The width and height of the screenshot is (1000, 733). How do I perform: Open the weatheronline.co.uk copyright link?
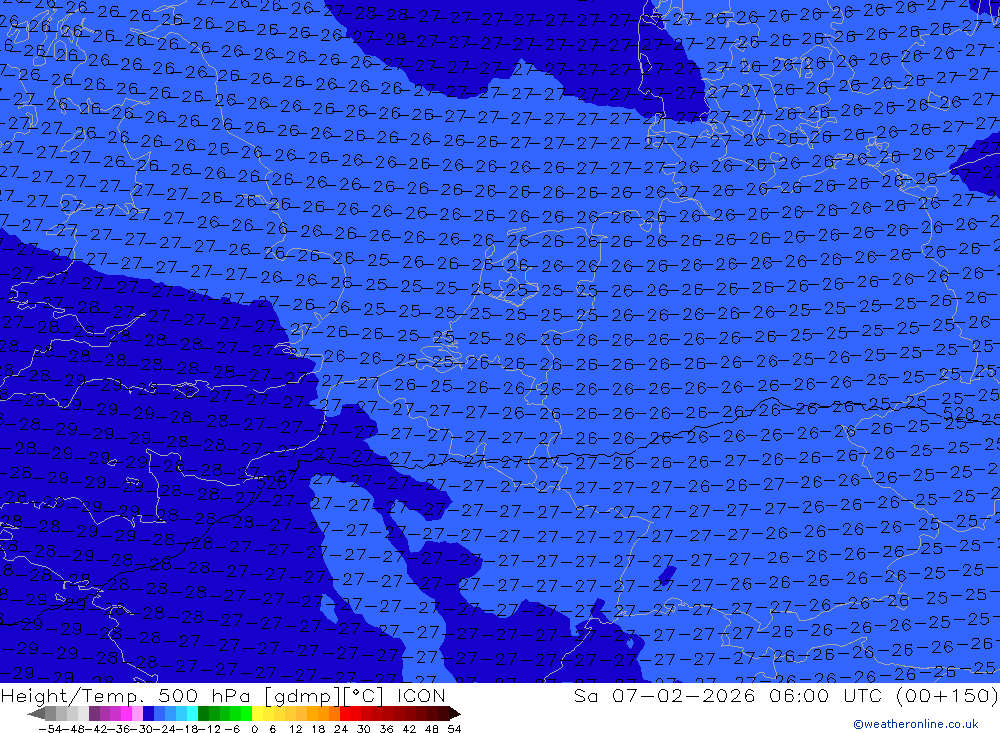(916, 724)
